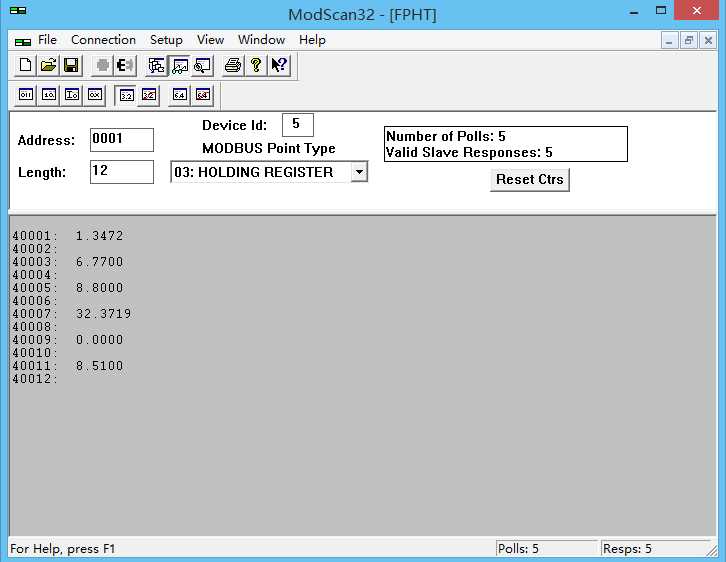Open the File menu
Screen dimensions: 726x562
pos(47,40)
